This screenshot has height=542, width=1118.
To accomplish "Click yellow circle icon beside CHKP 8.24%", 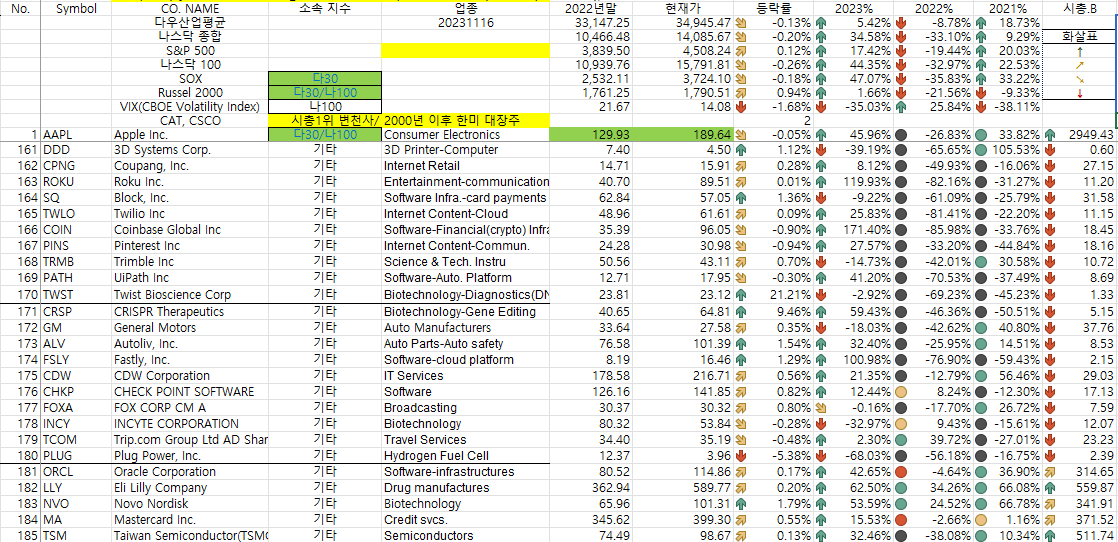I will [x=901, y=392].
